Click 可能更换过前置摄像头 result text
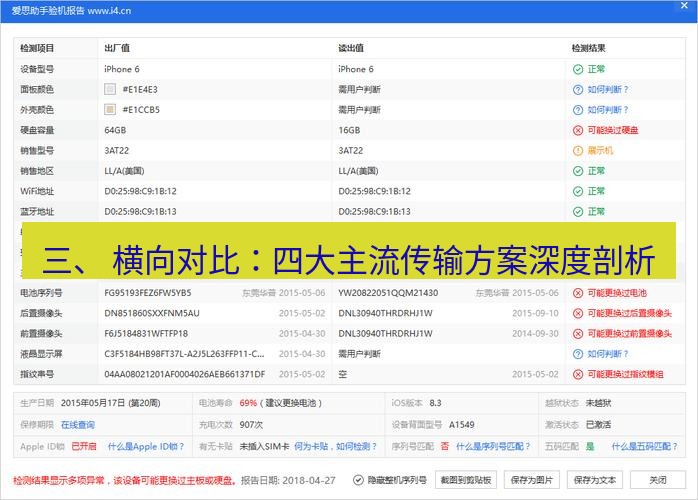The image size is (698, 500). [629, 333]
